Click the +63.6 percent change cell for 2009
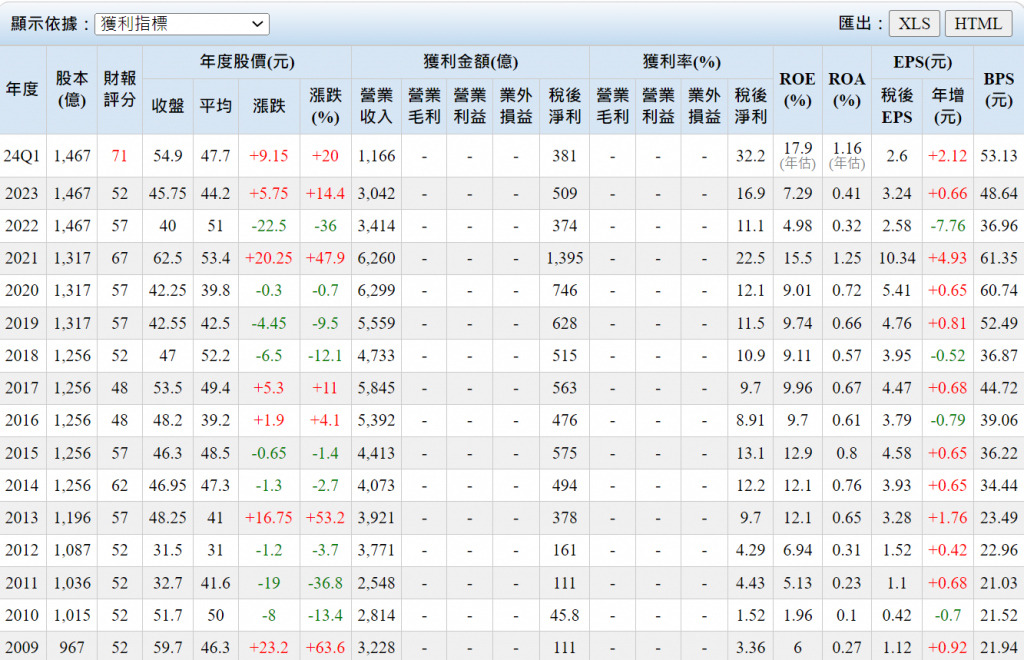Screen dimensions: 1024x660 click(x=325, y=648)
